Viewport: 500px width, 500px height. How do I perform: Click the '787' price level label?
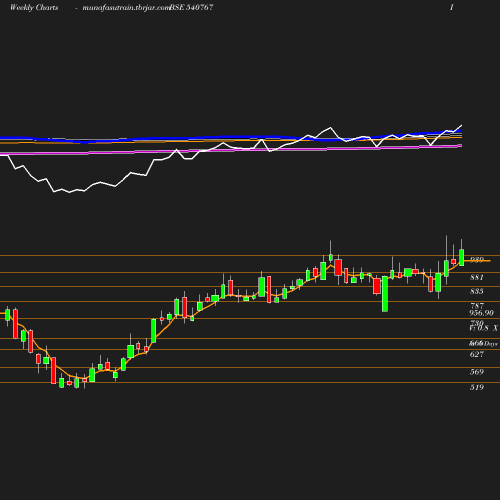[x=477, y=306]
